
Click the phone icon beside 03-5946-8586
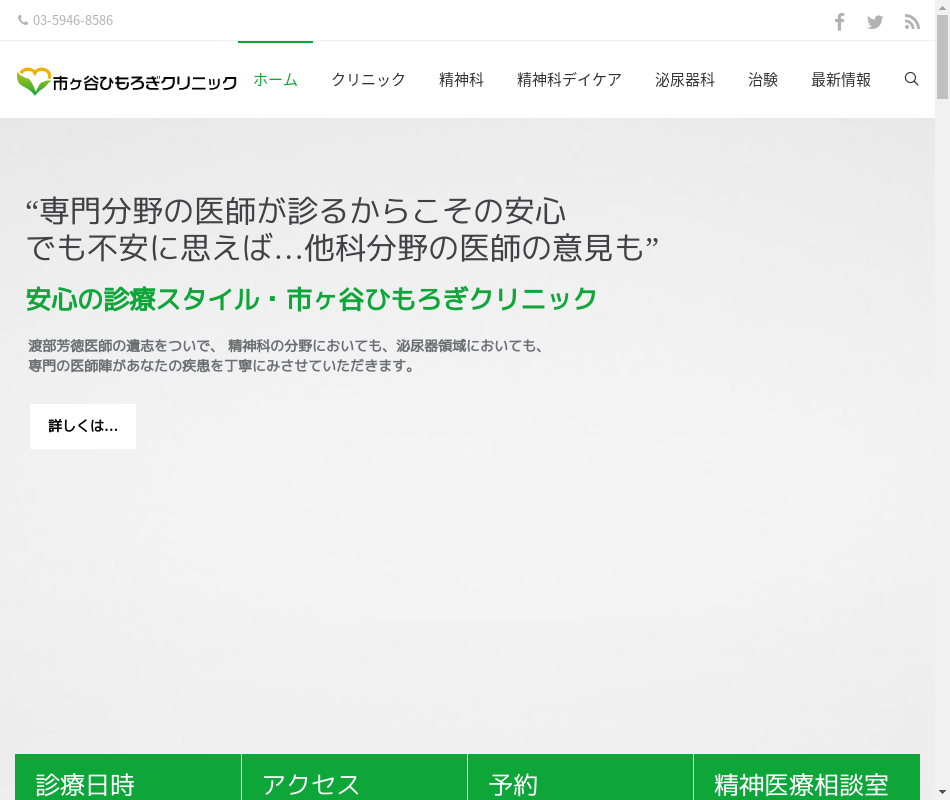point(23,20)
